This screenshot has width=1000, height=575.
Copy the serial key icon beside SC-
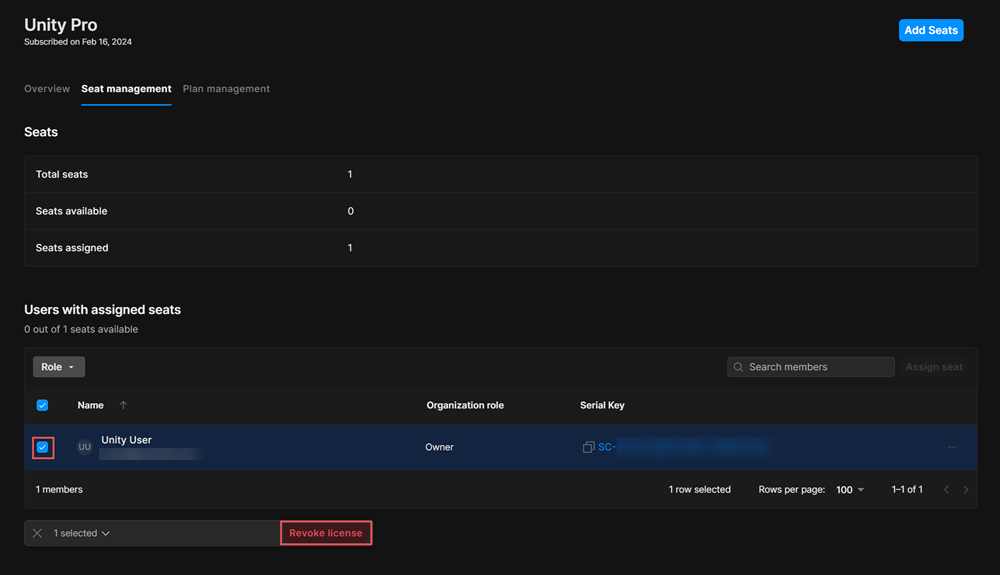[588, 447]
